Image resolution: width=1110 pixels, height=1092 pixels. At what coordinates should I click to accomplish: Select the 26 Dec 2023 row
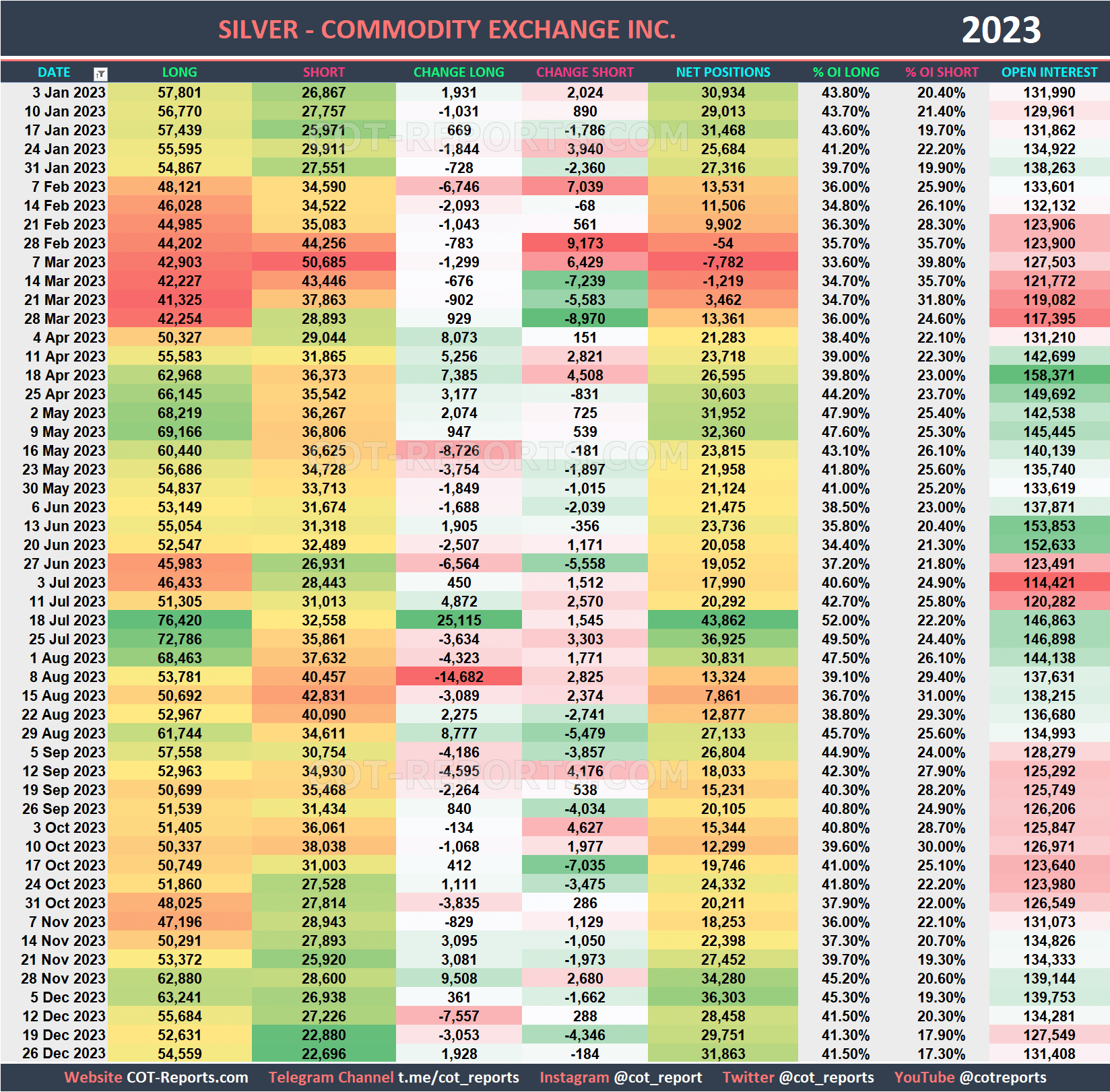(64, 1054)
